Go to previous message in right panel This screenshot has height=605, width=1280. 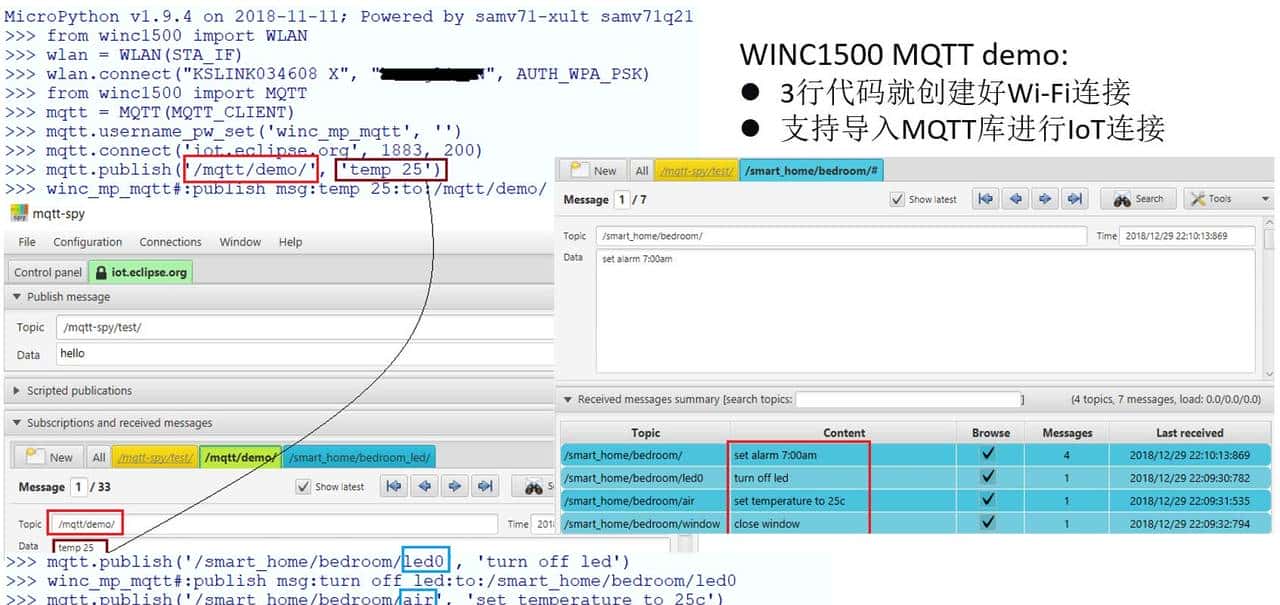1015,199
